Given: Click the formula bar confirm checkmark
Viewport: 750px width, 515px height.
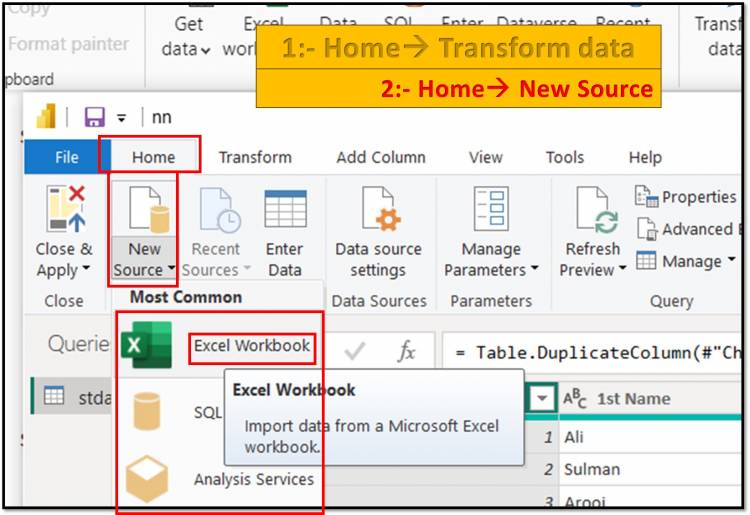Looking at the screenshot, I should (354, 351).
